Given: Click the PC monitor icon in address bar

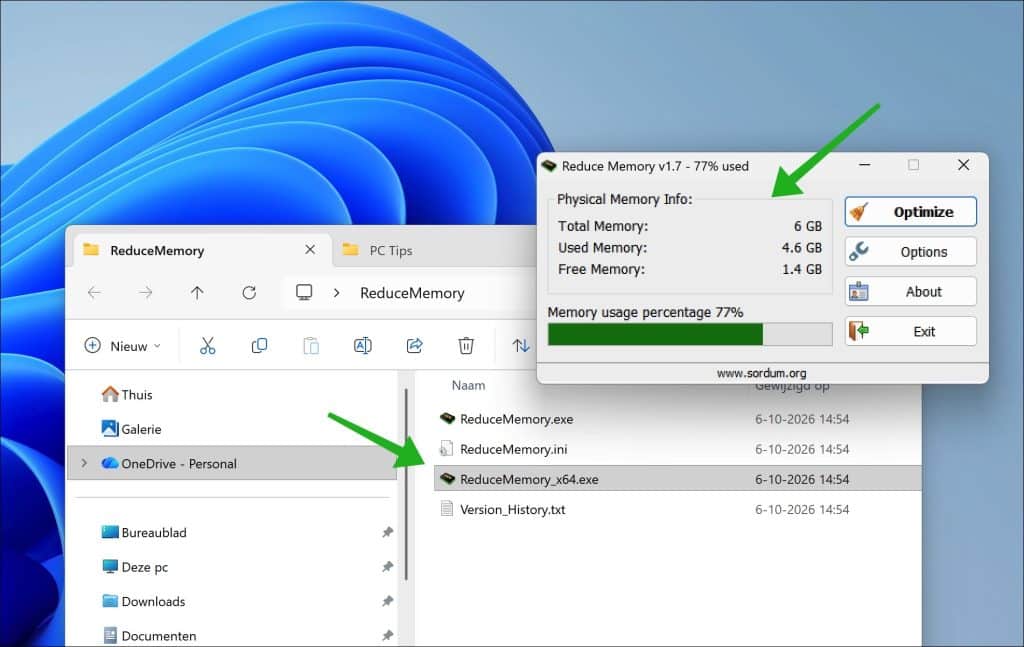Looking at the screenshot, I should coord(304,292).
